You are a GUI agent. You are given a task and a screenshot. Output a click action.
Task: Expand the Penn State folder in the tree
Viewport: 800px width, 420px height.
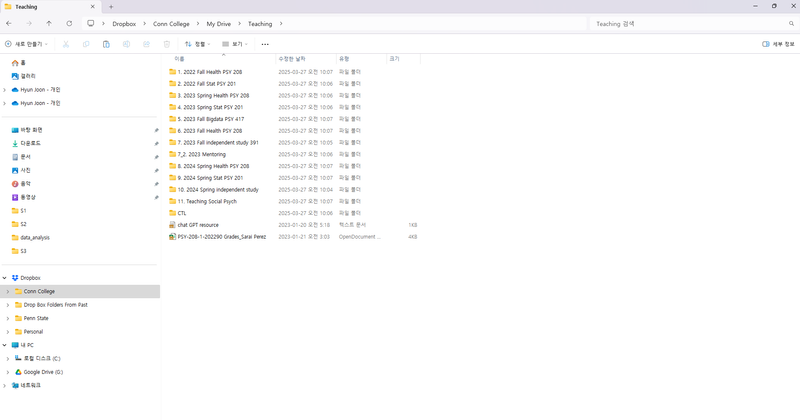[7, 318]
